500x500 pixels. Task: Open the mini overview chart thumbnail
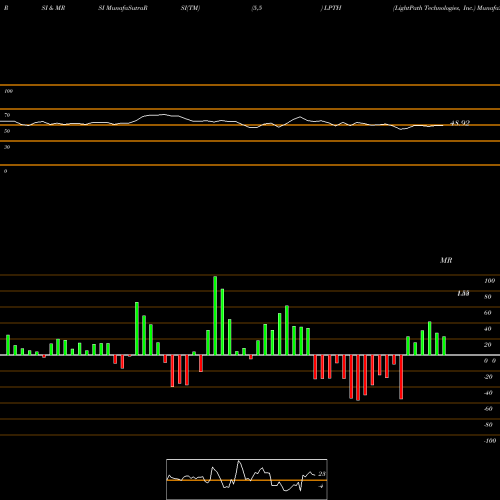(247, 479)
